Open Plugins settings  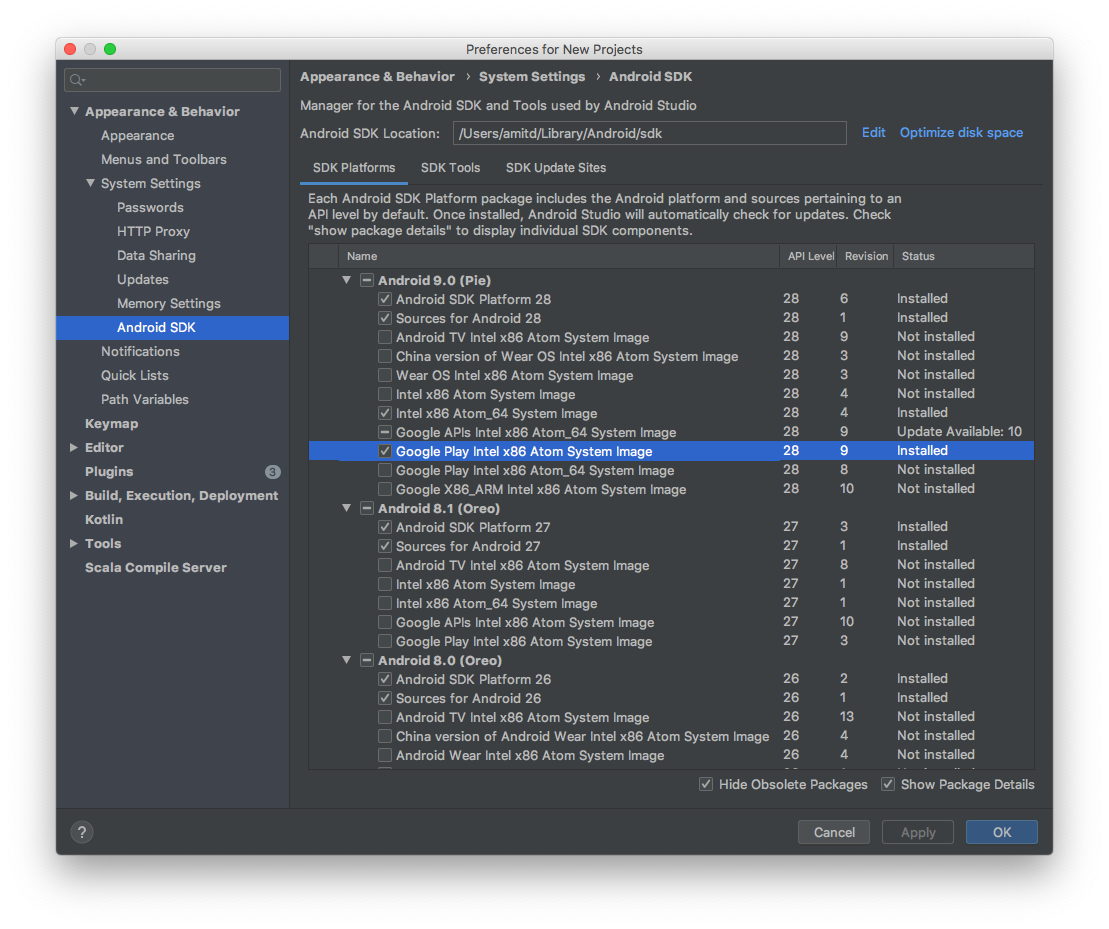[109, 472]
